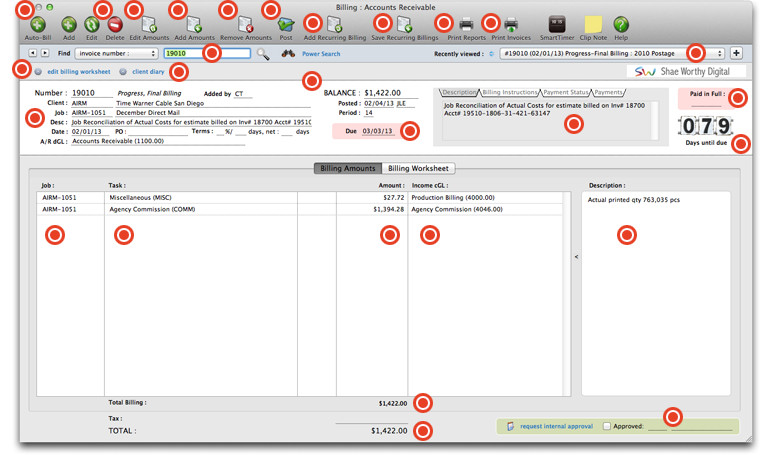
Task: Switch to the Billing Worksheet tab
Action: pyautogui.click(x=418, y=168)
